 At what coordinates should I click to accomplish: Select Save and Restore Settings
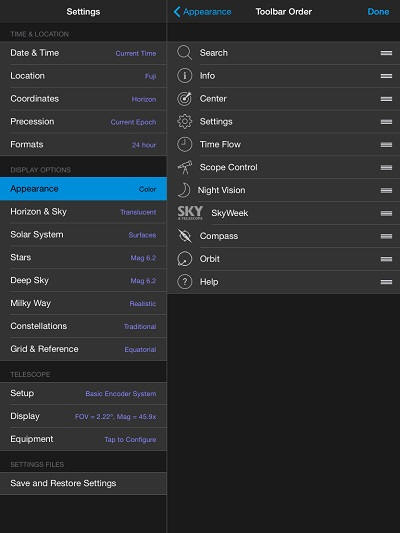pyautogui.click(x=83, y=483)
